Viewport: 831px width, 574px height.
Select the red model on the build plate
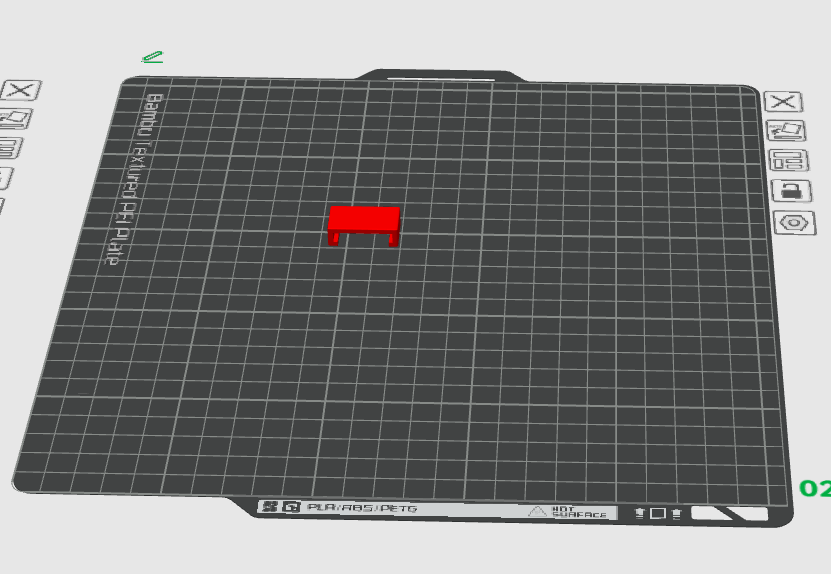point(364,226)
